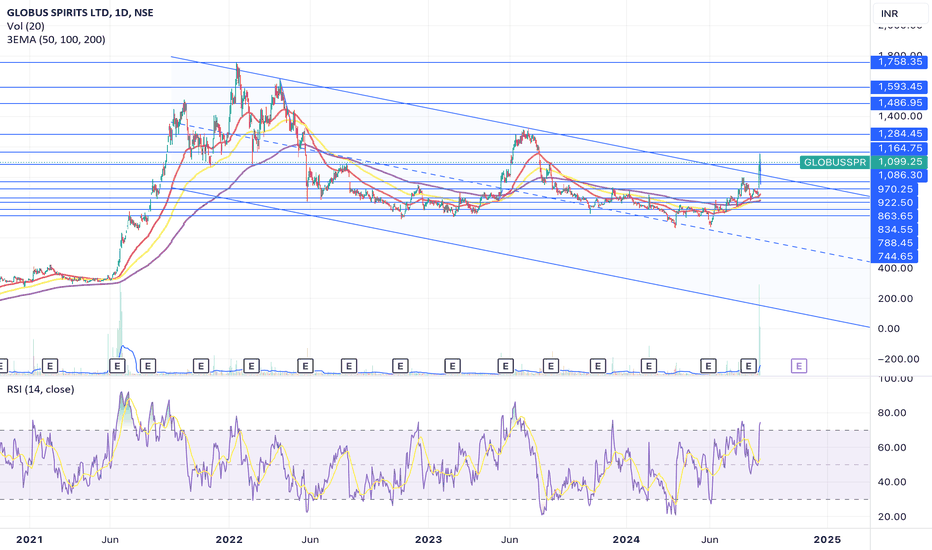
Task: Select the 1,284.45 horizontal line label
Action: [899, 134]
